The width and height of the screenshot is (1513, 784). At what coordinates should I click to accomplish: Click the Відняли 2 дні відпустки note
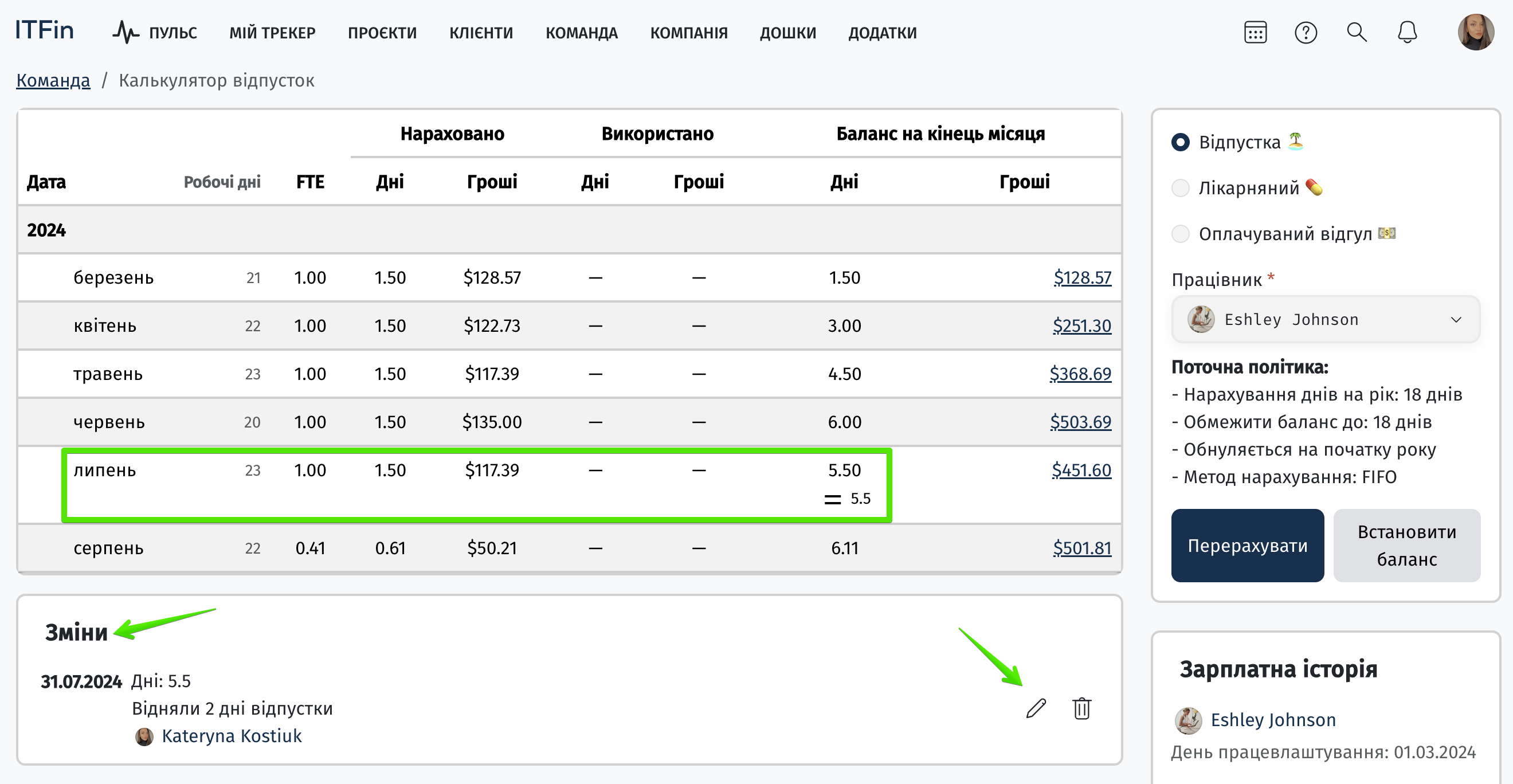coord(232,708)
